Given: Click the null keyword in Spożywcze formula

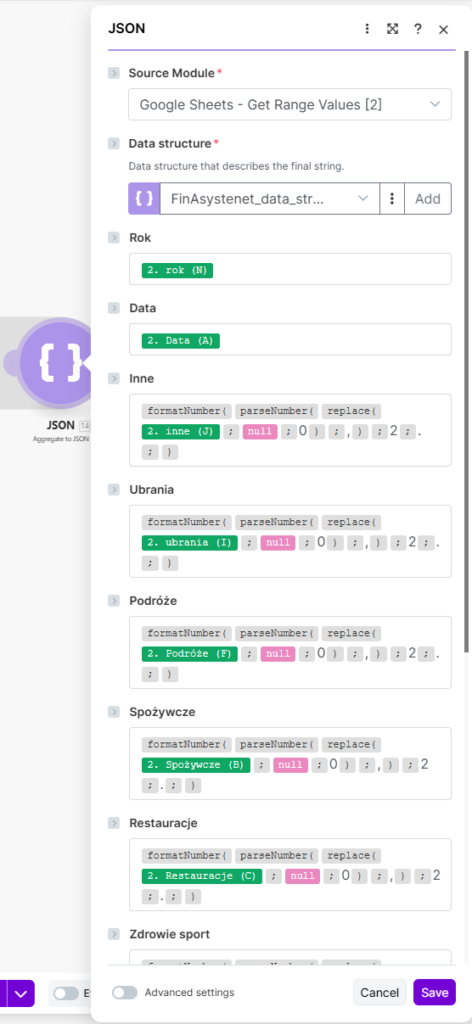Looking at the screenshot, I should [291, 764].
